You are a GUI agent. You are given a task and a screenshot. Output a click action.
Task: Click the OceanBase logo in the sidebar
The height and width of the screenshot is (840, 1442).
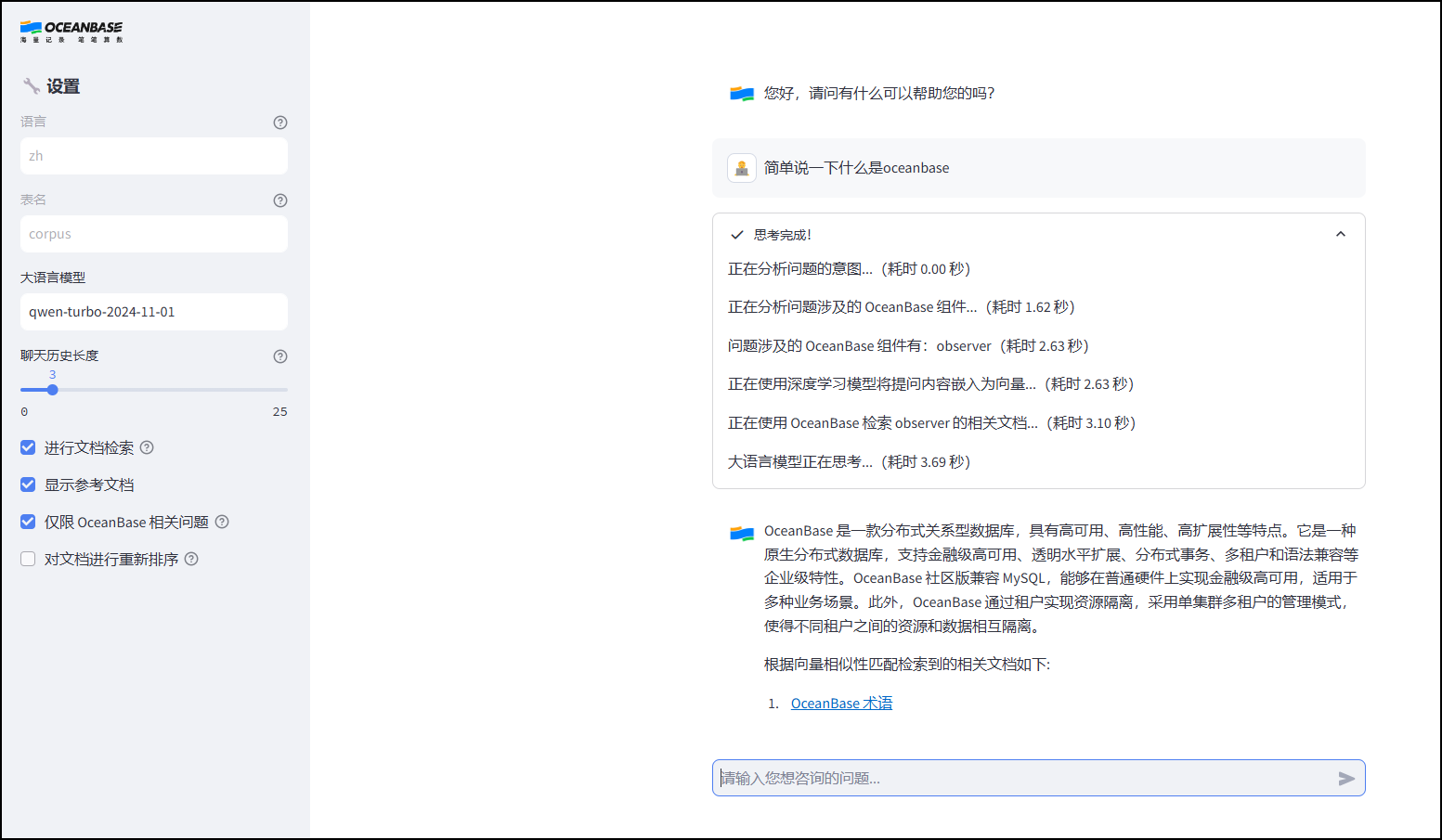(x=71, y=32)
